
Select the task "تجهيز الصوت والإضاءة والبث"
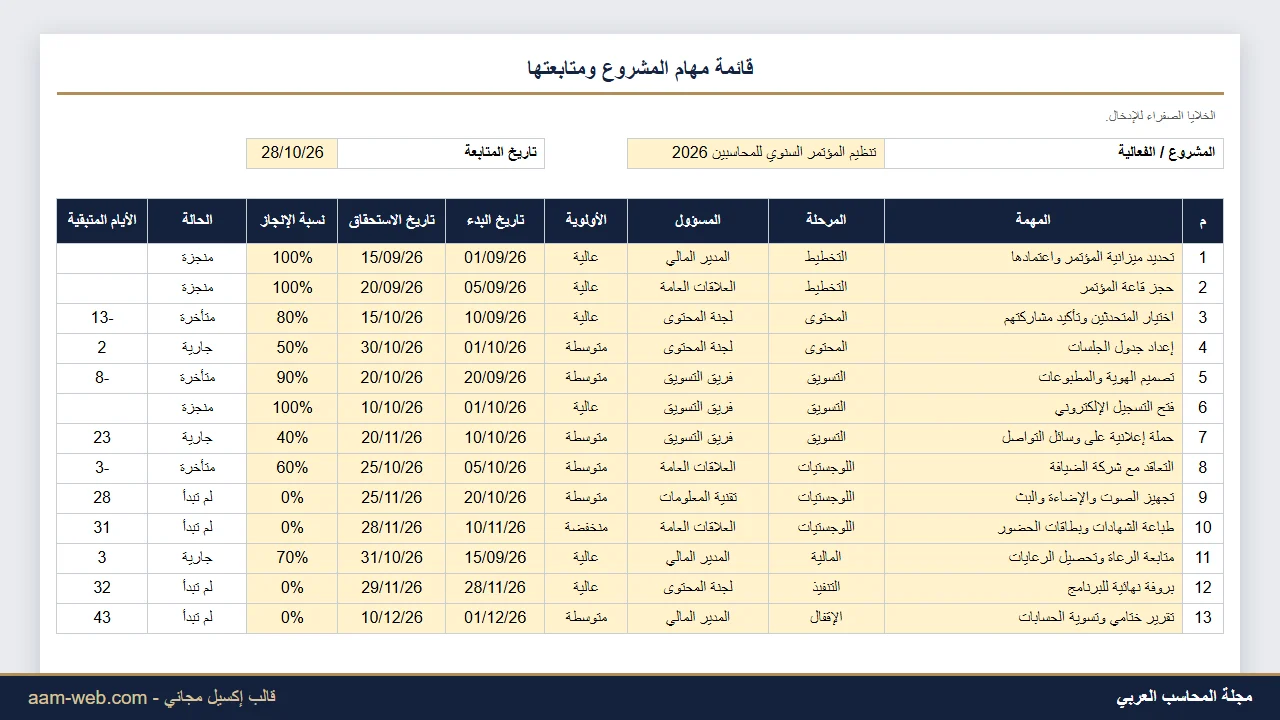[x=1033, y=498]
